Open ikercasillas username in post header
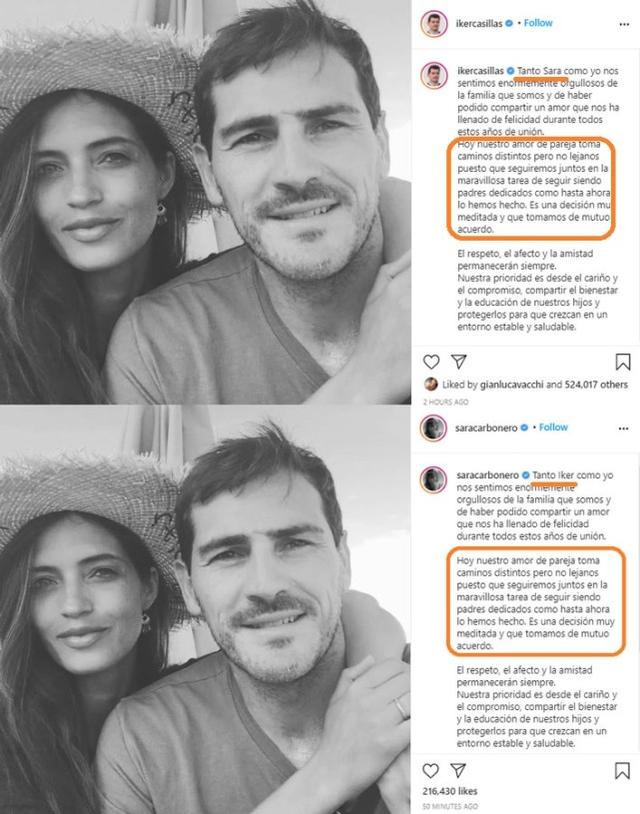The height and width of the screenshot is (814, 640). [479, 23]
